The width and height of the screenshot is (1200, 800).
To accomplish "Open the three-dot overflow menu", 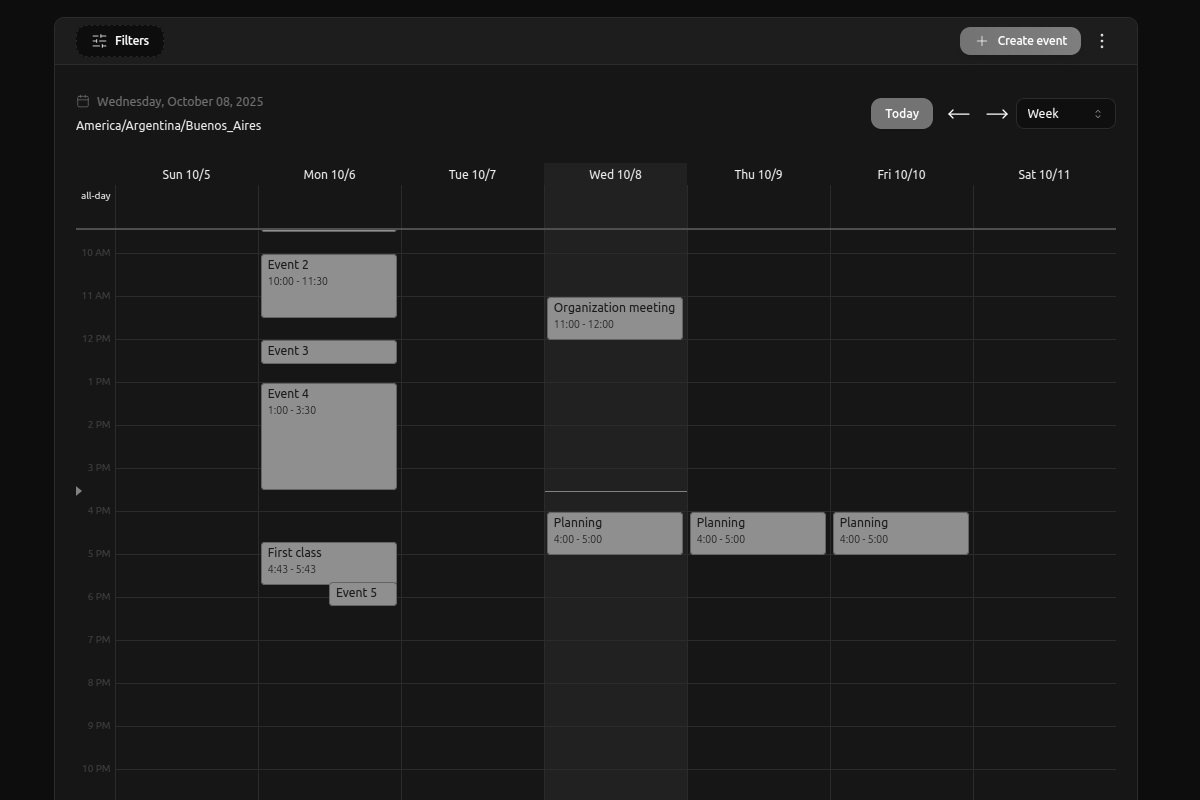I will pyautogui.click(x=1102, y=40).
